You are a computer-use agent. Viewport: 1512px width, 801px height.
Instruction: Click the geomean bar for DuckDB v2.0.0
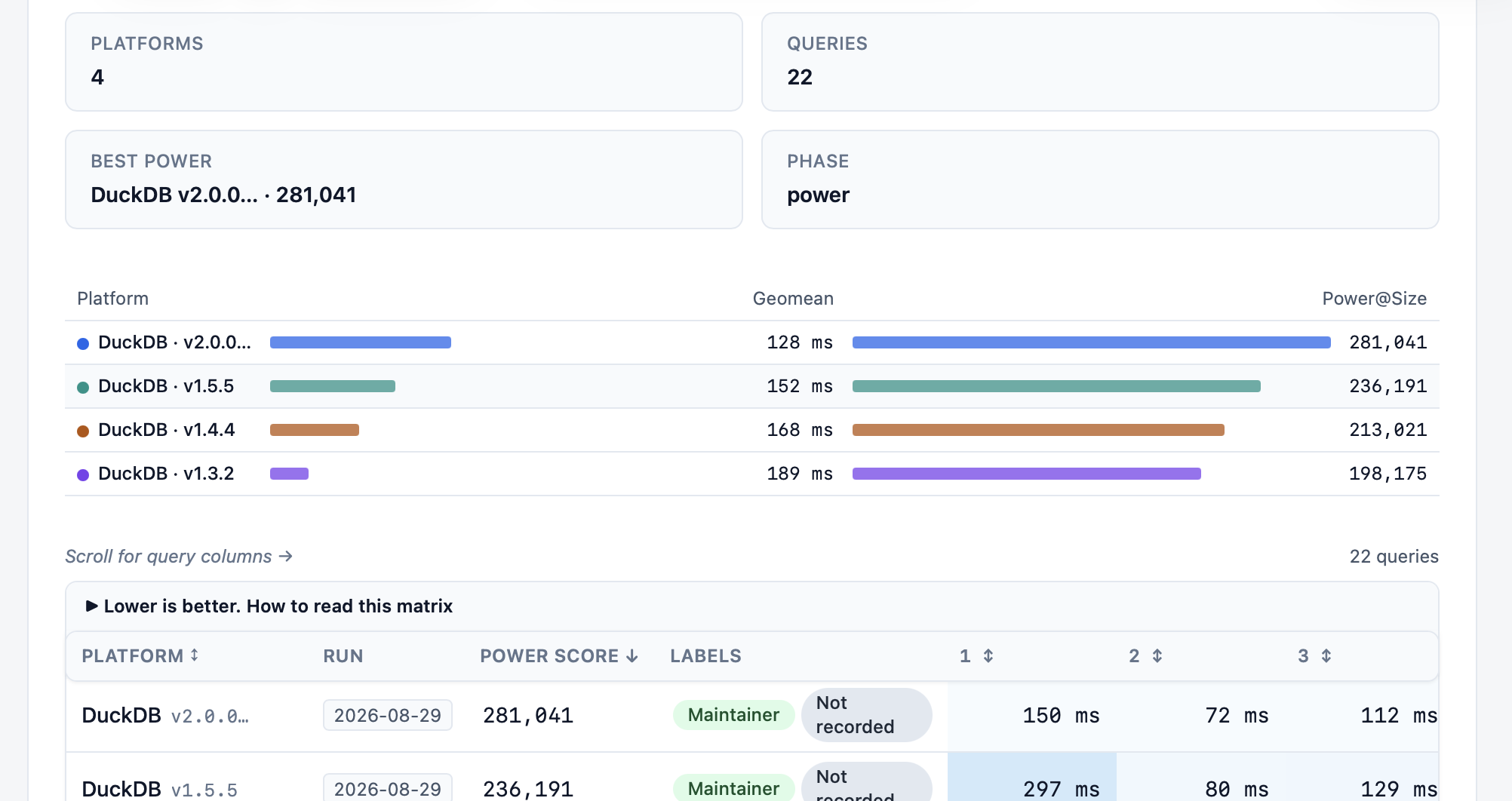point(361,342)
